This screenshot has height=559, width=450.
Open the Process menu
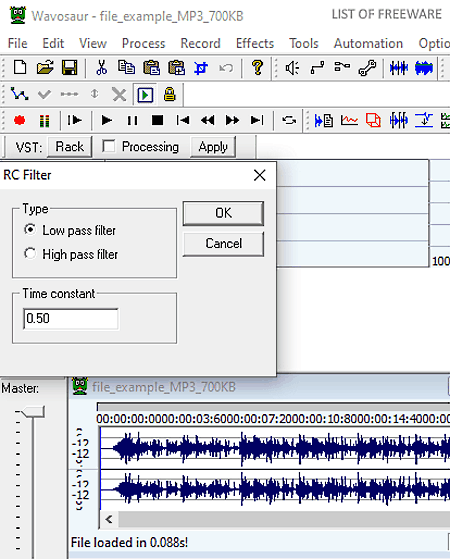pos(143,43)
